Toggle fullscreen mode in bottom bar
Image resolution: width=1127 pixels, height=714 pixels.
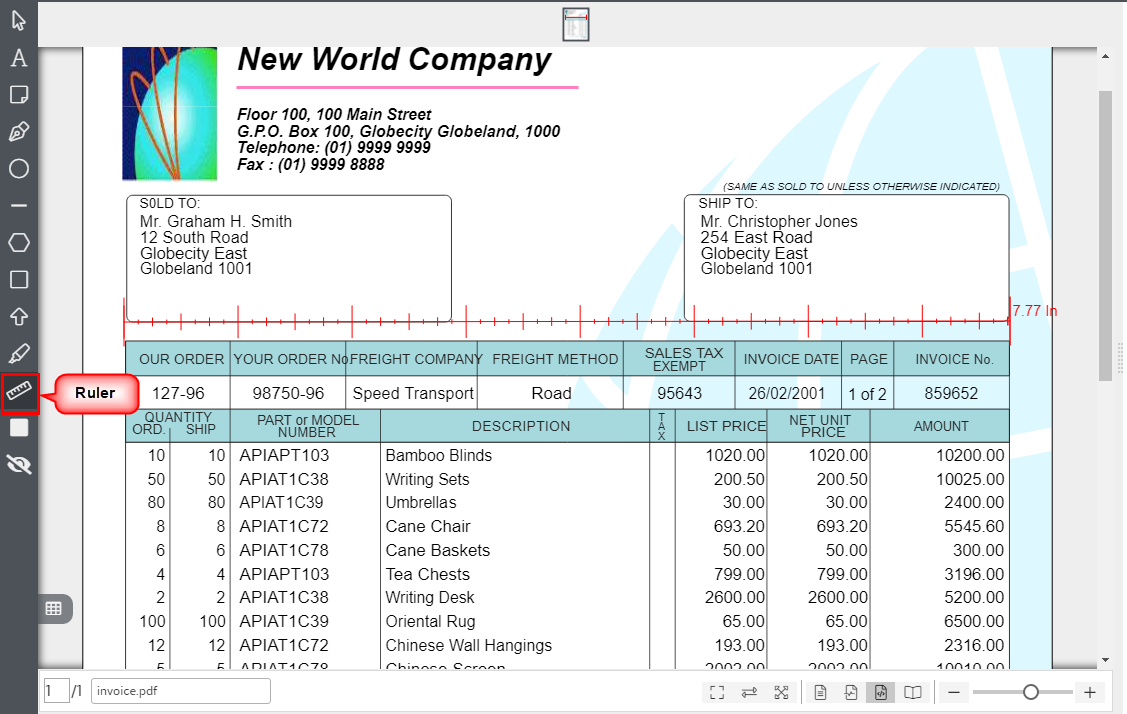point(716,692)
